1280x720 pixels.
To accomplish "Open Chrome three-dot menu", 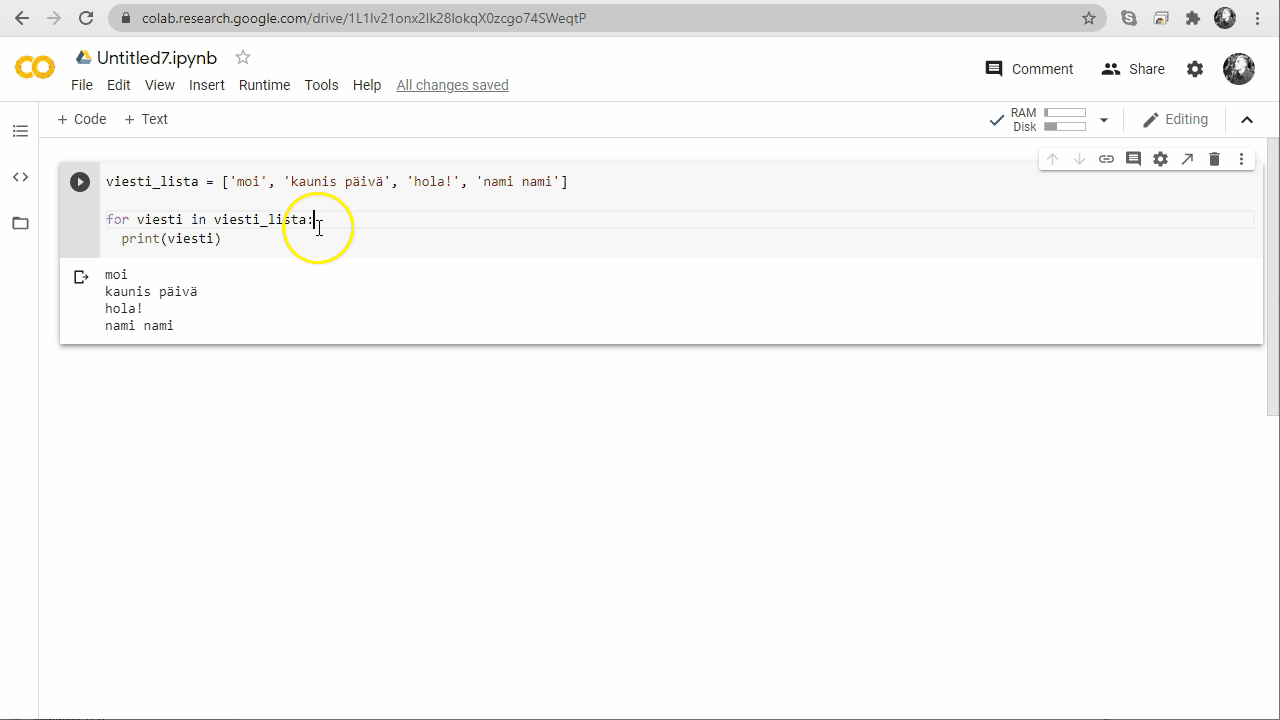I will 1257,18.
